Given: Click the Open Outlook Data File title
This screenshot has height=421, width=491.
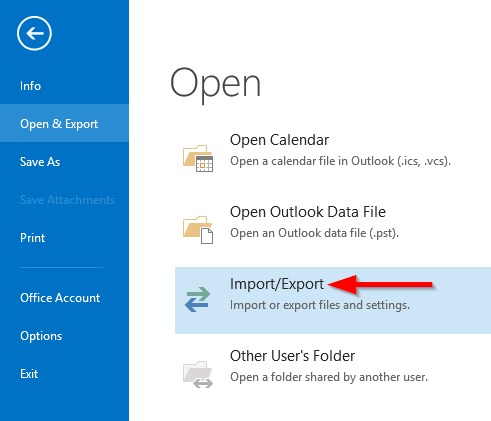Looking at the screenshot, I should 308,212.
